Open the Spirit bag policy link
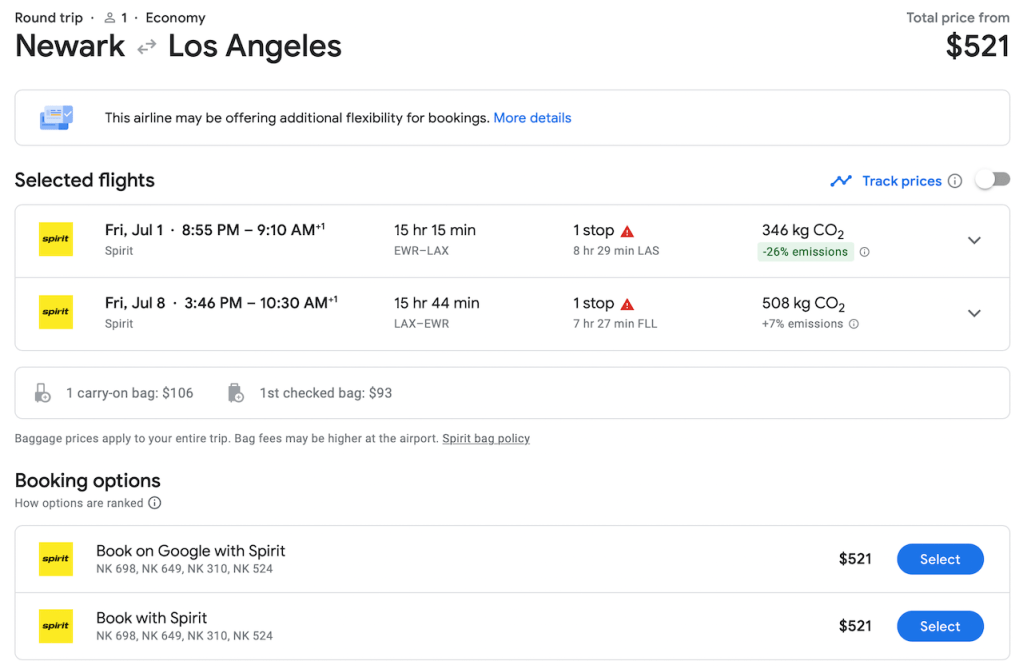 (x=486, y=438)
